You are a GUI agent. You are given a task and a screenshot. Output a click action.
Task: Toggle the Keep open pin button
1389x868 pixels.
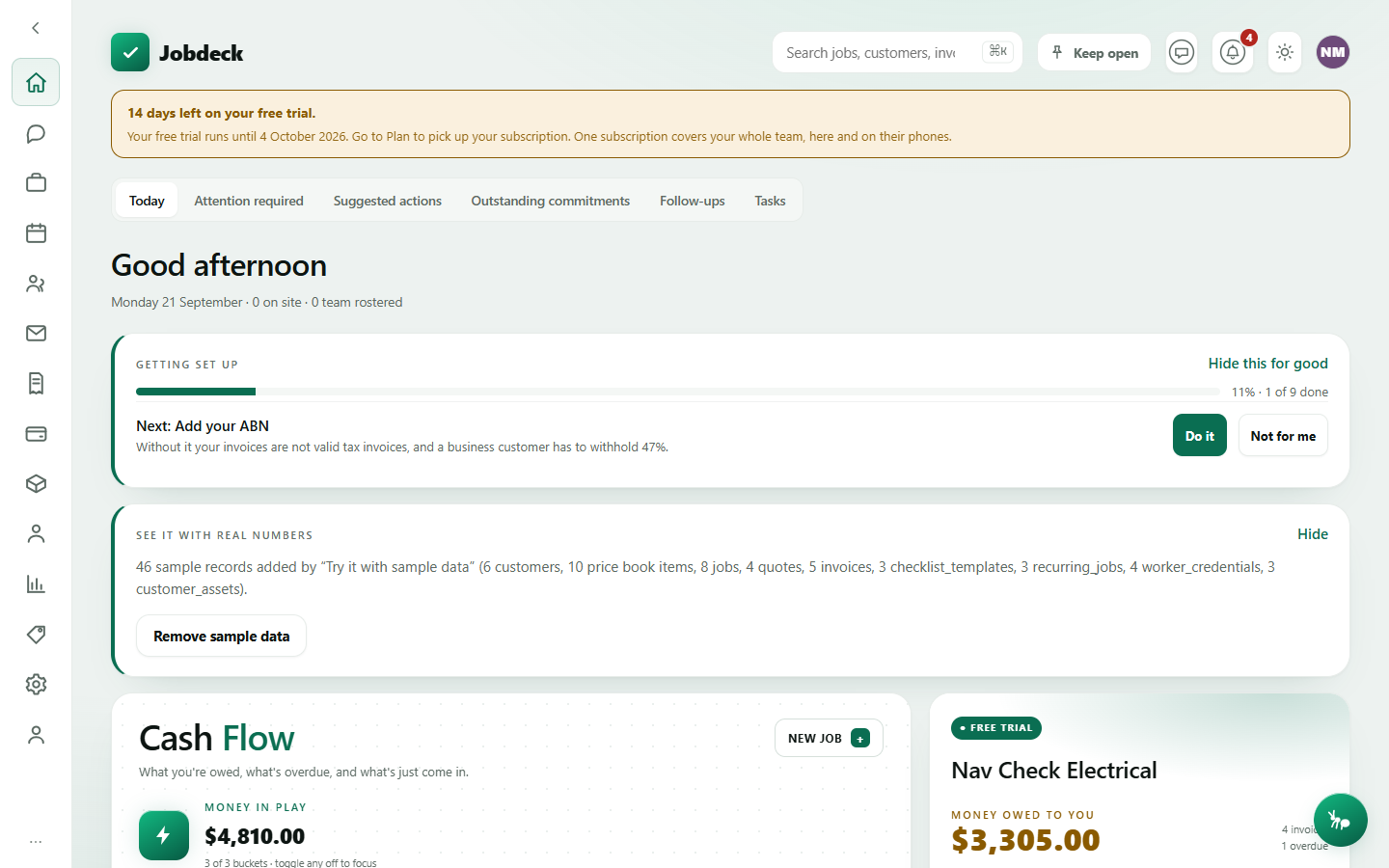point(1094,52)
